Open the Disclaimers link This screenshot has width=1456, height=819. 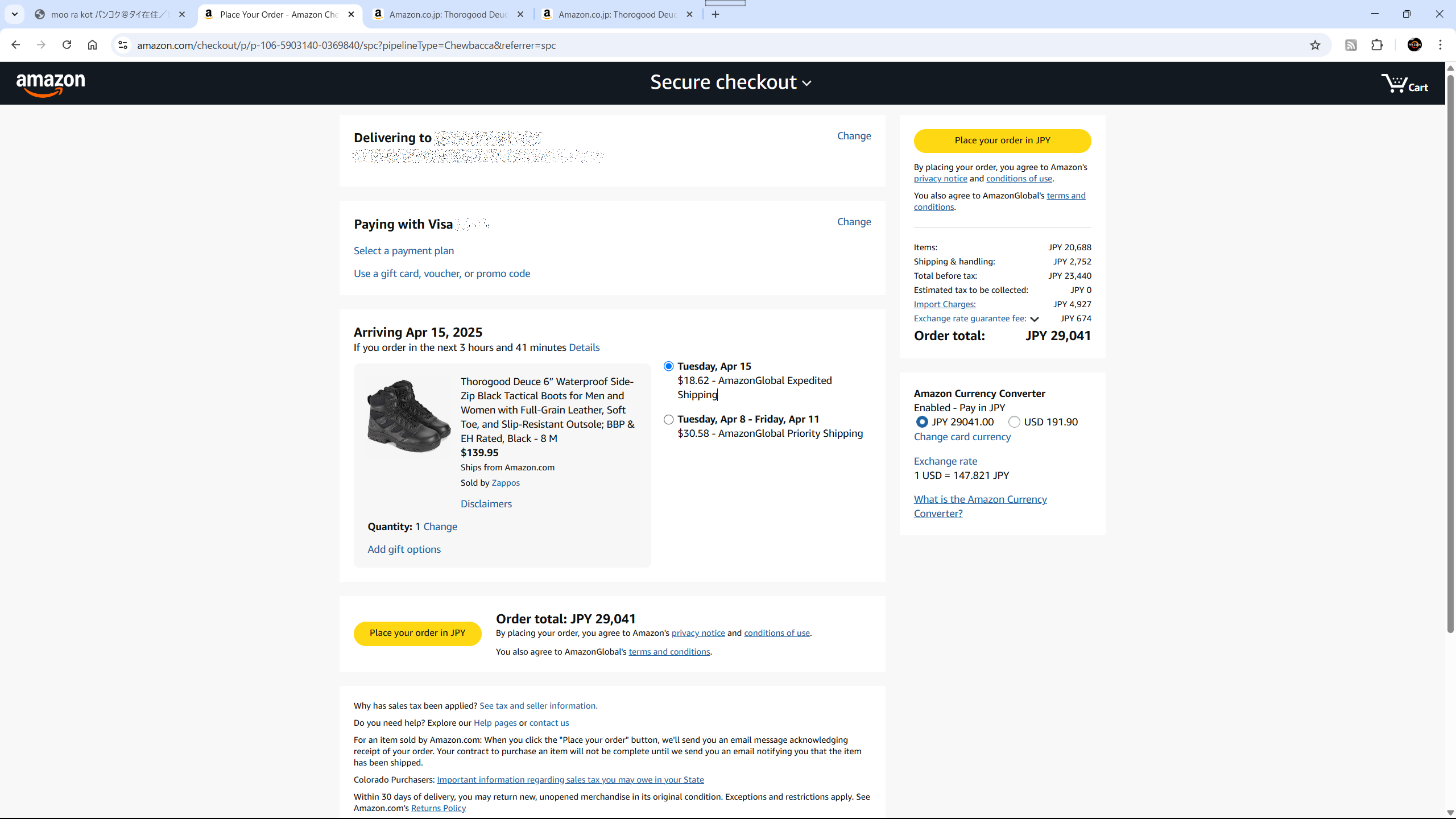(x=486, y=504)
